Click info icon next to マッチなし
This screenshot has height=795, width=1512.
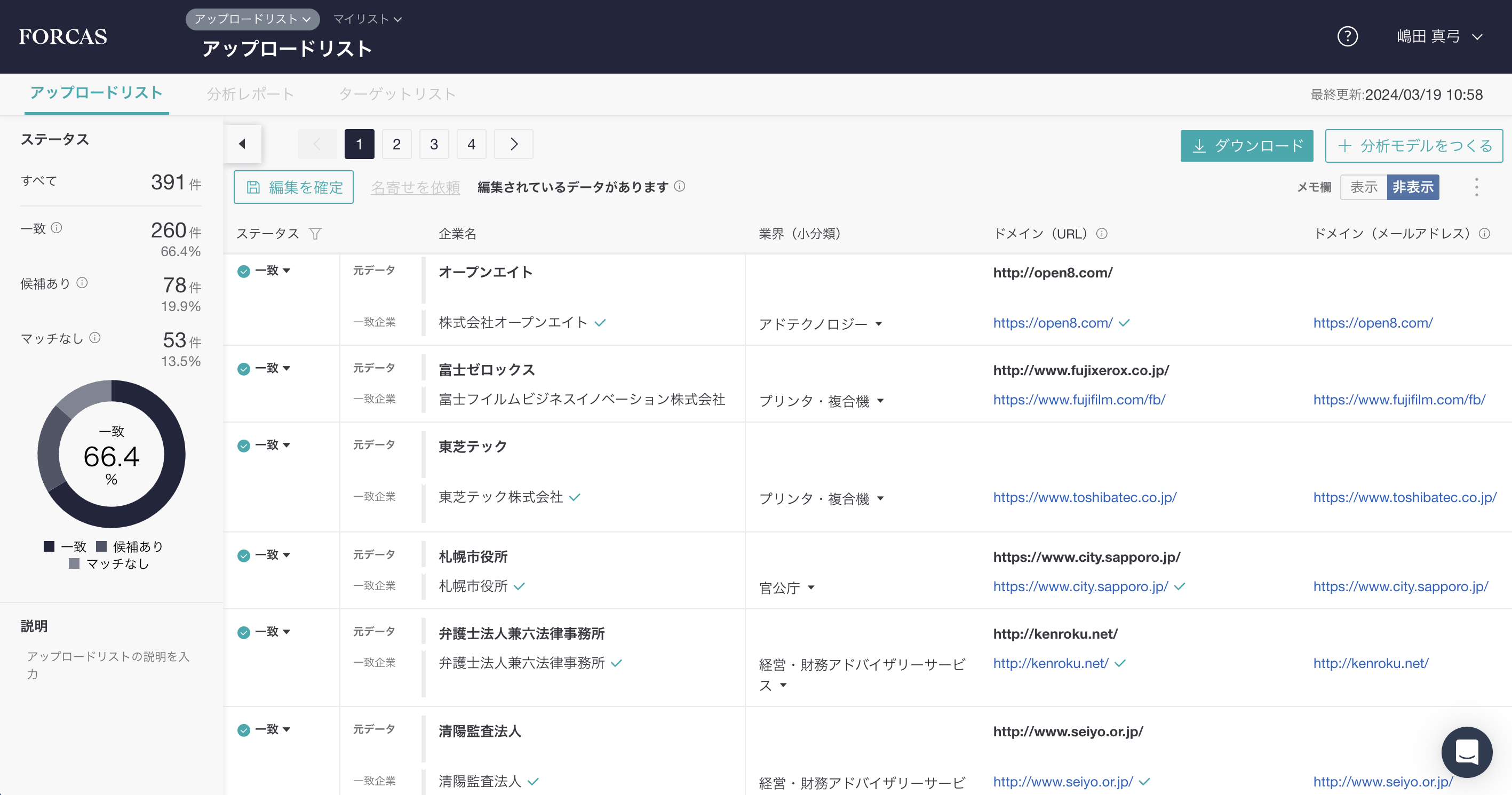coord(94,338)
